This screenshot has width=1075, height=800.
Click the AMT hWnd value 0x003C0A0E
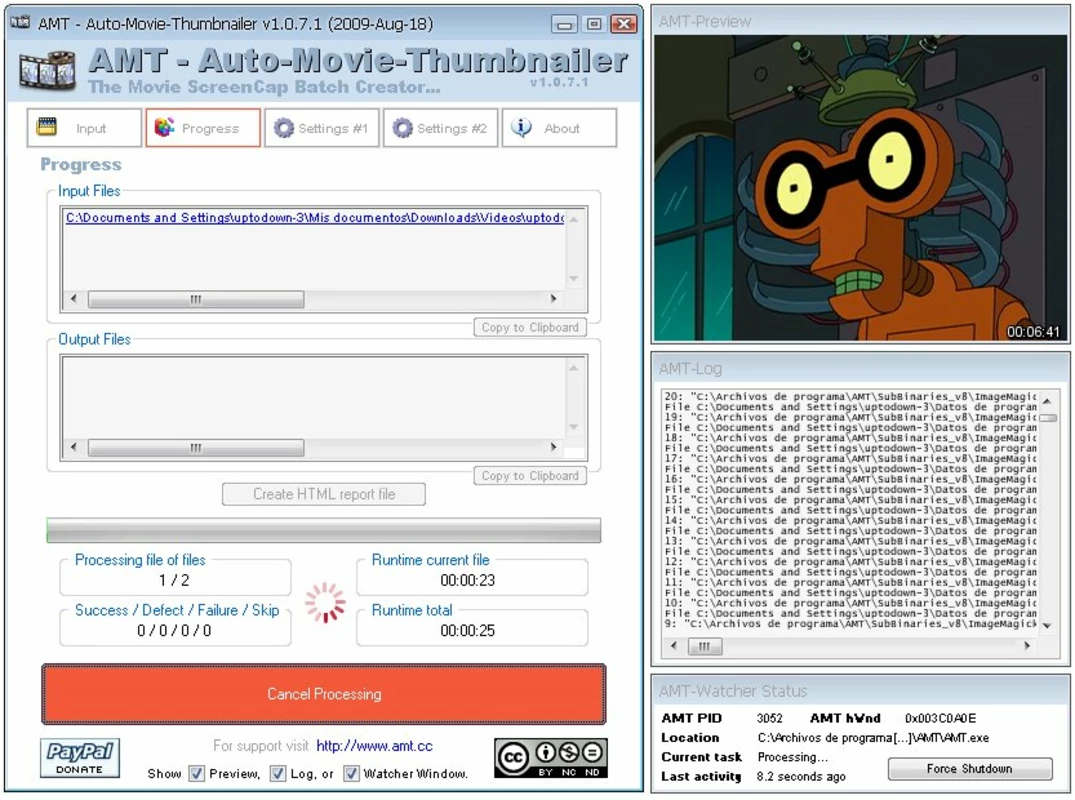pyautogui.click(x=940, y=718)
